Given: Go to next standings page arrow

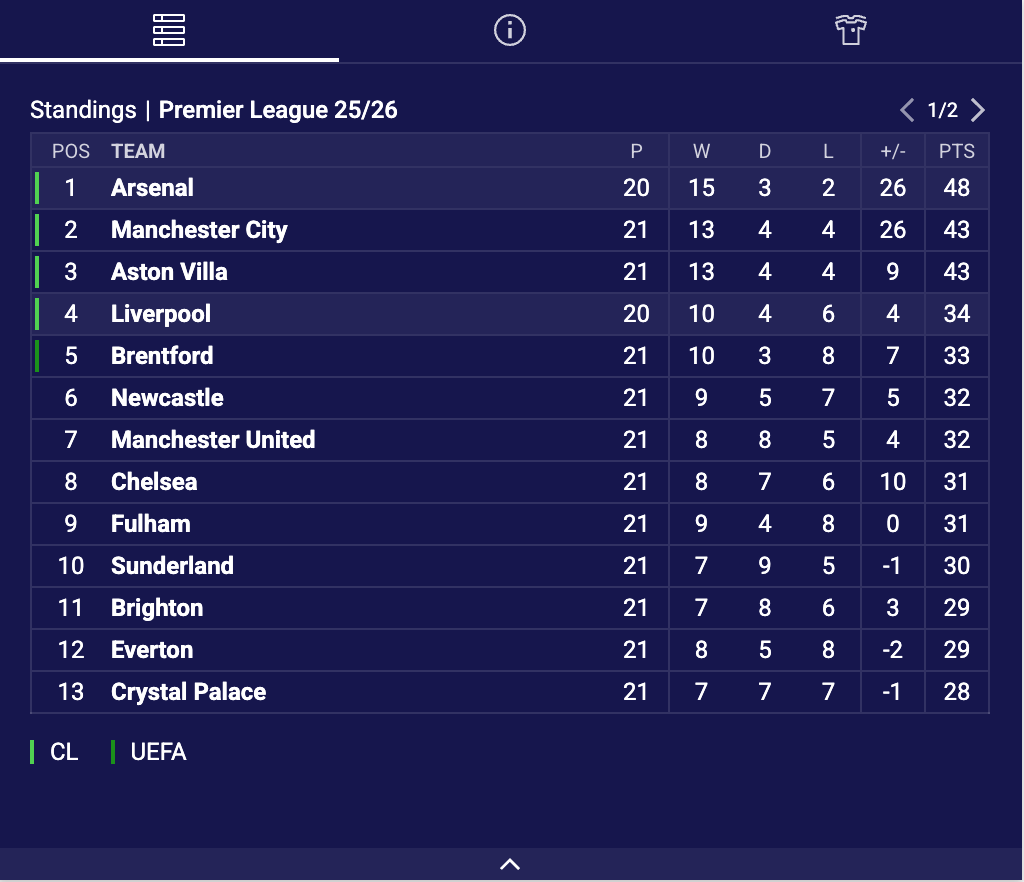Looking at the screenshot, I should click(x=978, y=110).
